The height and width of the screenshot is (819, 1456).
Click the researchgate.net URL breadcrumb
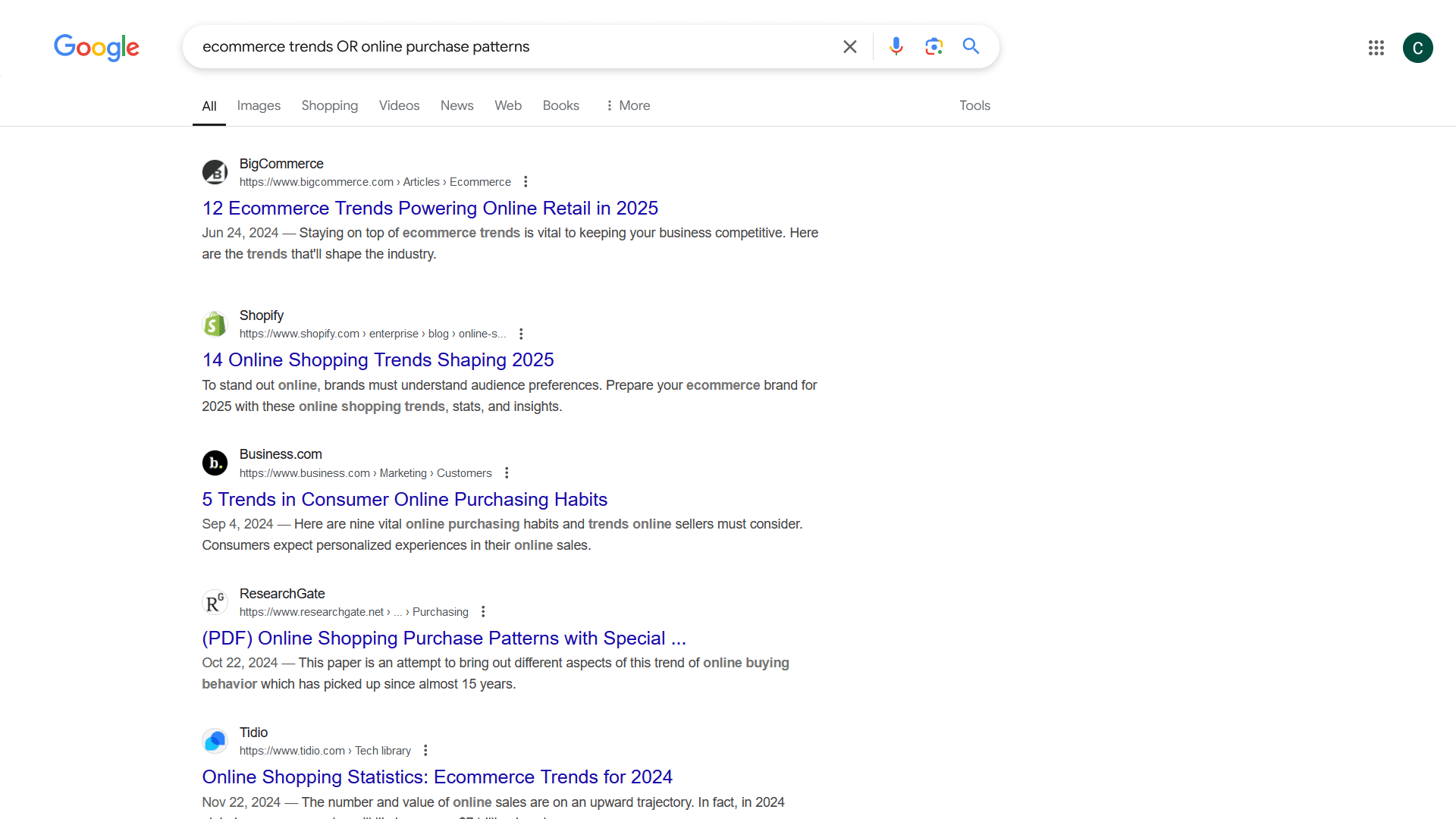tap(354, 612)
